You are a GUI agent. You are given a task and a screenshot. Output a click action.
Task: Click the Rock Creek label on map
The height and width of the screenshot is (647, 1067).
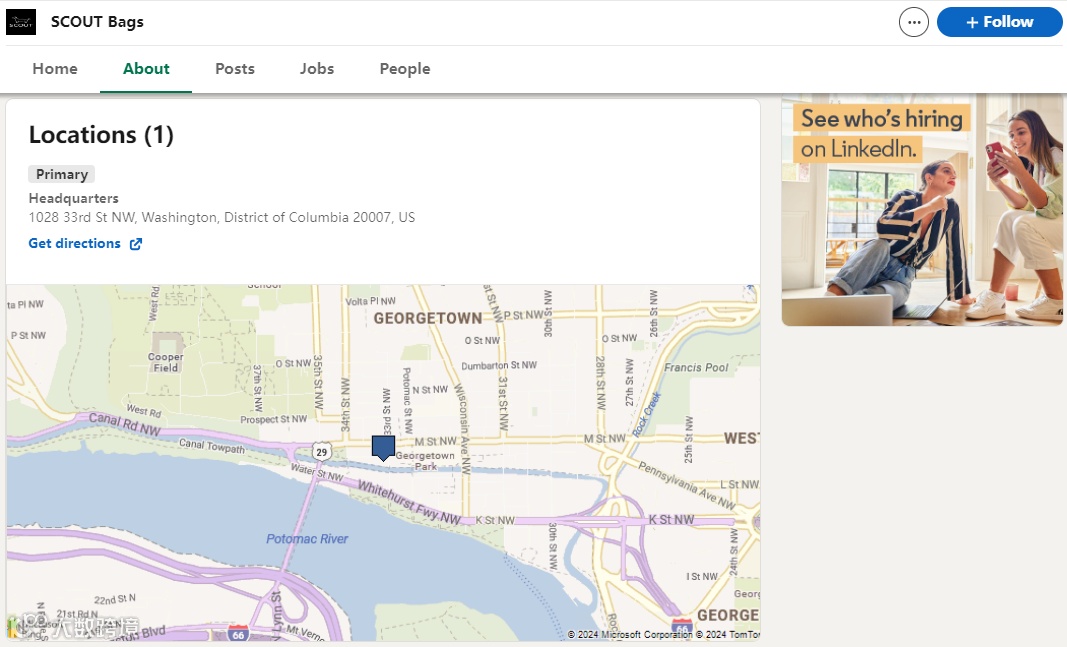tap(646, 414)
